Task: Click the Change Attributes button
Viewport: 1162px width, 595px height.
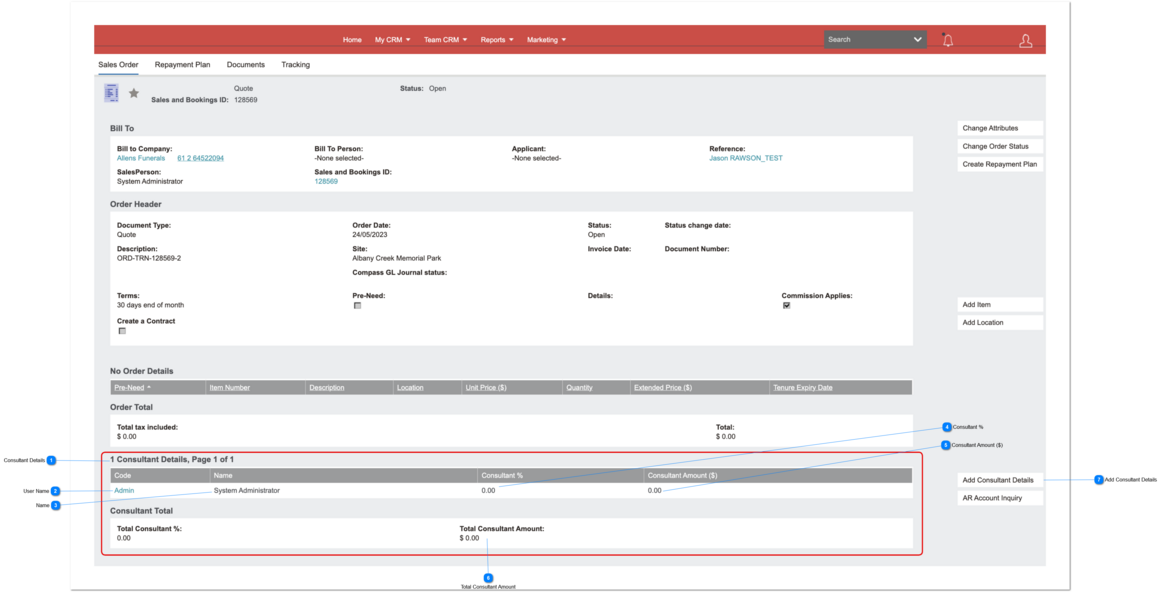Action: click(1000, 128)
